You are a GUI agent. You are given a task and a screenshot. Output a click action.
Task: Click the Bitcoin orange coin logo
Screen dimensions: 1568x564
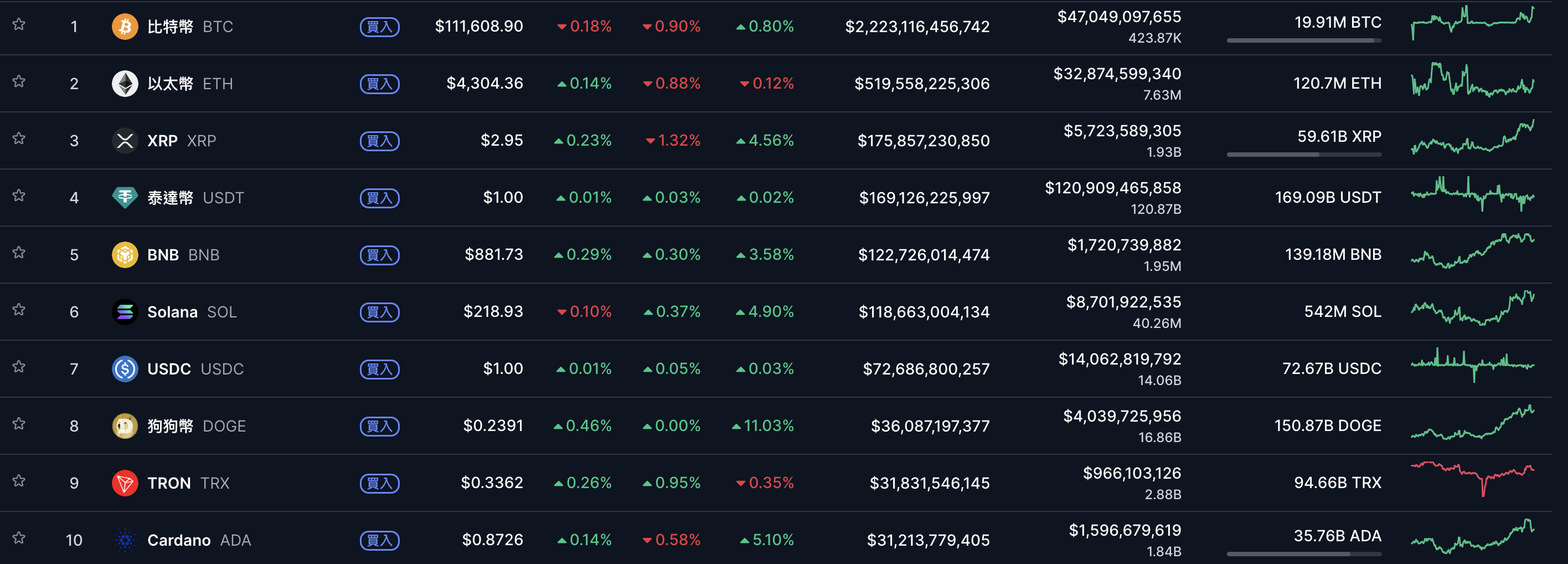[x=125, y=26]
